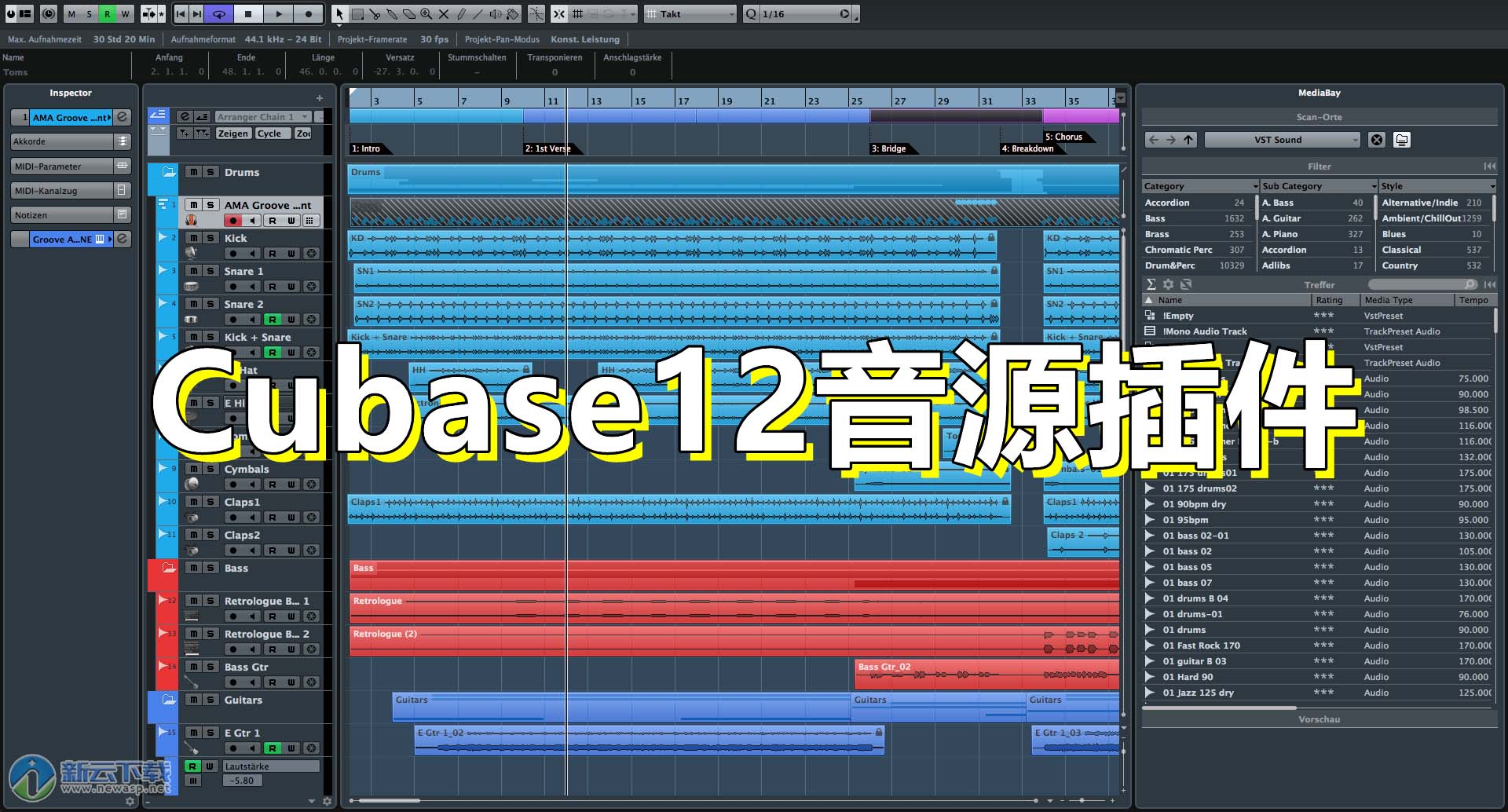Sort results by Rating column
The width and height of the screenshot is (1508, 812).
coord(1336,300)
